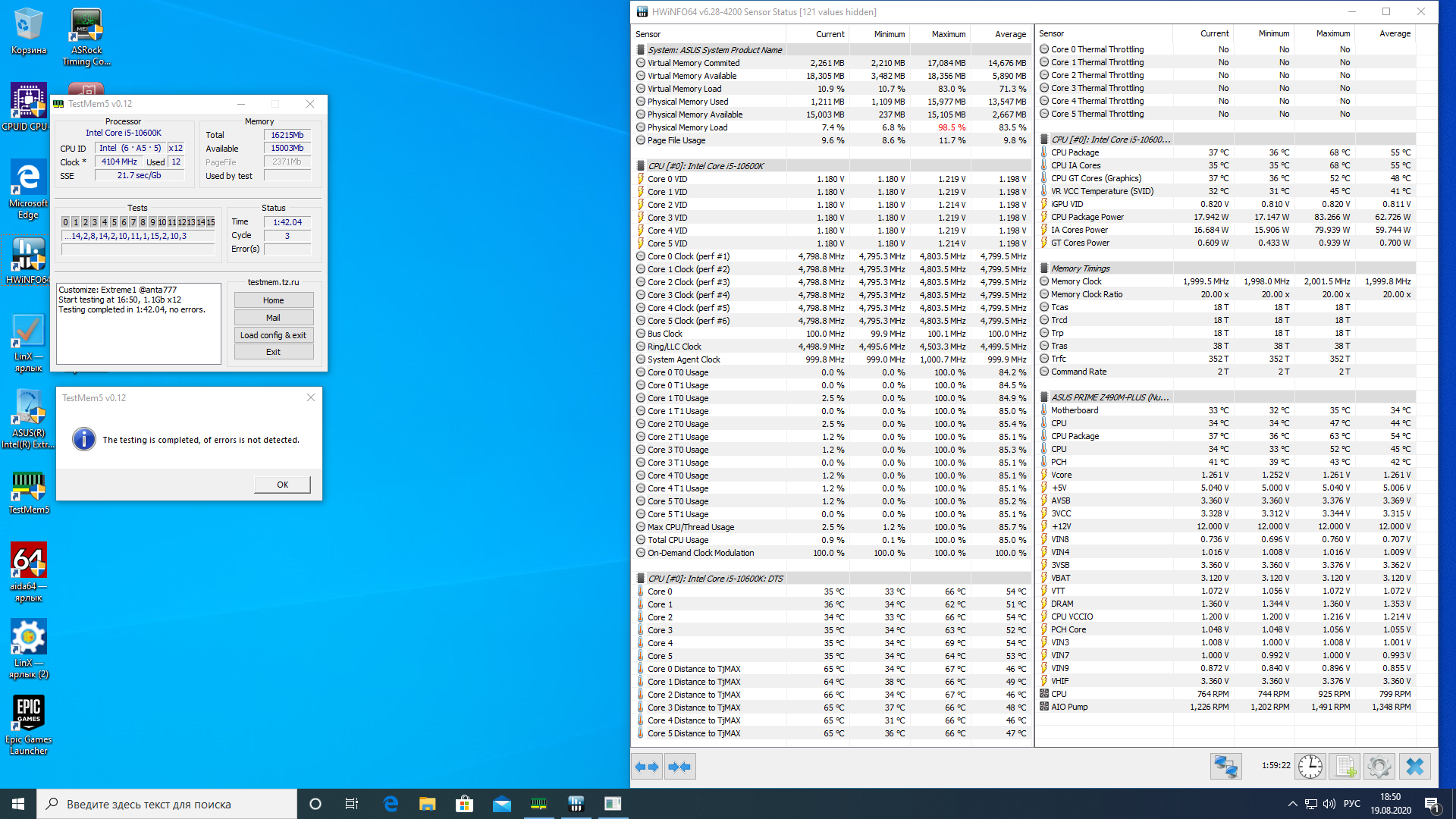Open the Microsoft Store taskbar icon

tap(464, 804)
